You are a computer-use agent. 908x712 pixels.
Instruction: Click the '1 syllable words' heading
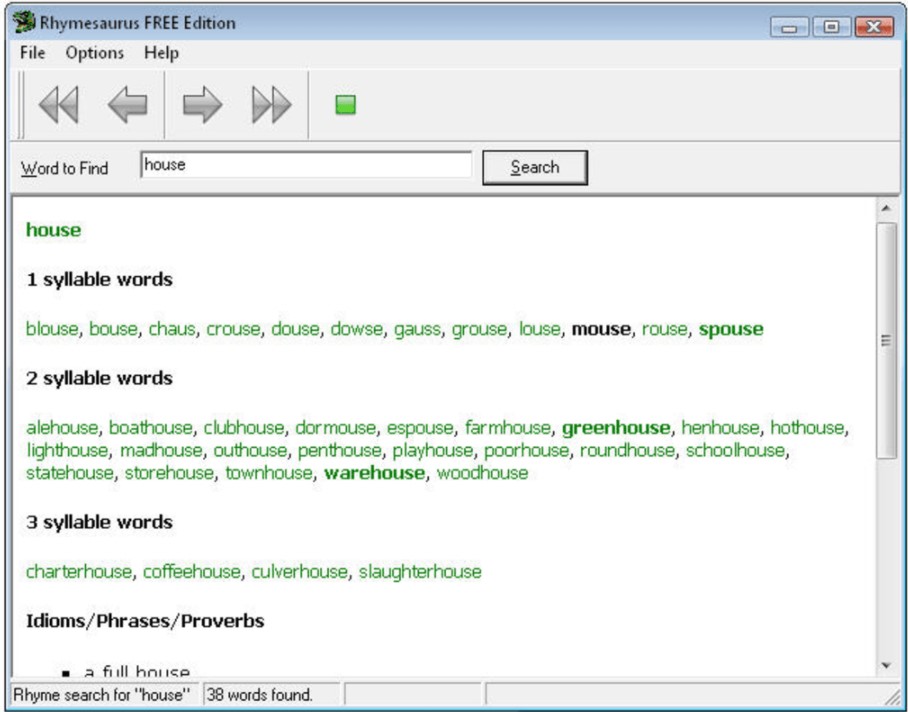(x=100, y=280)
